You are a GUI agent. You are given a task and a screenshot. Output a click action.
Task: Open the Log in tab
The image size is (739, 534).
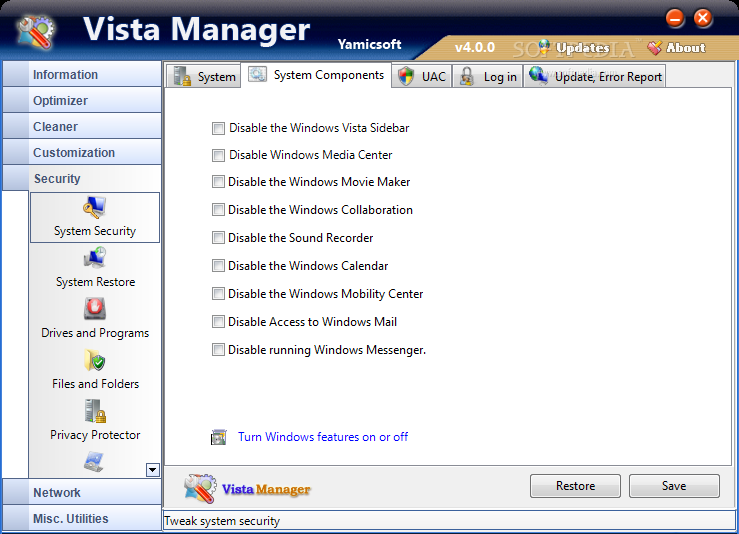tap(487, 76)
